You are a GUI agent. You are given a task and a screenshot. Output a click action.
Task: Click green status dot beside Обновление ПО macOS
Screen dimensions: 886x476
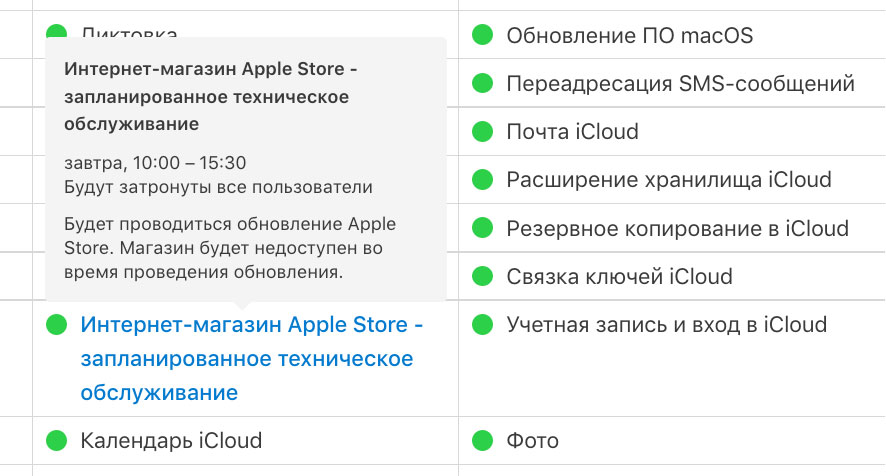click(x=482, y=35)
